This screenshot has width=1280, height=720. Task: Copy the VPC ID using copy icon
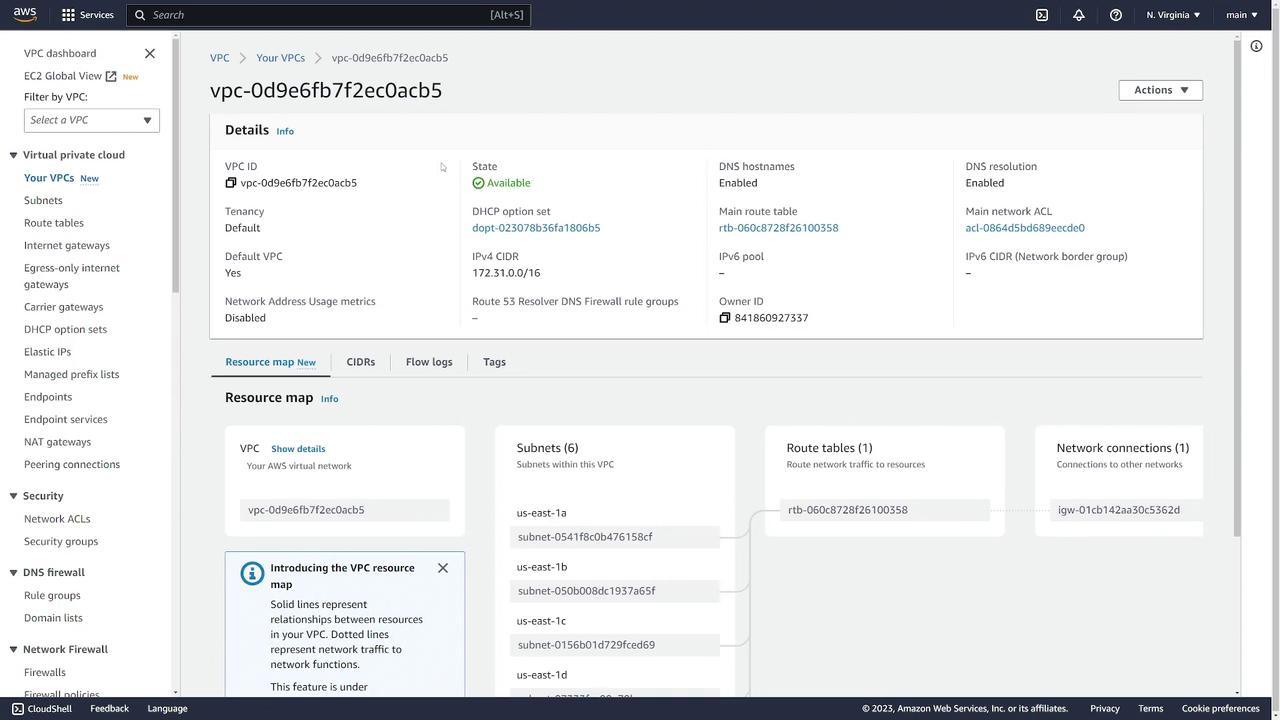point(231,183)
